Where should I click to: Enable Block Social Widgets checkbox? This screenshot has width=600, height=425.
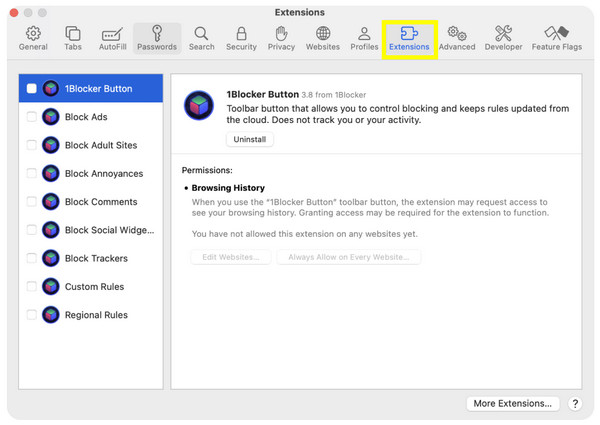[31, 230]
